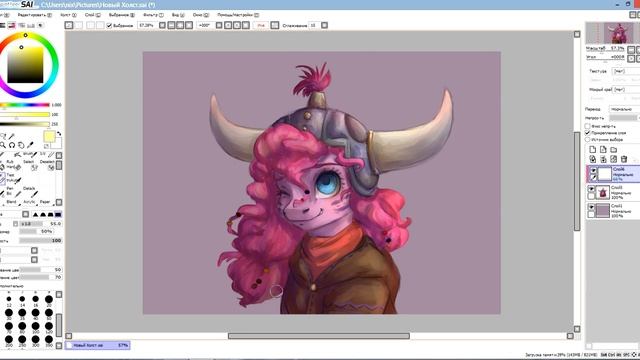This screenshot has height=360, width=640.
Task: Click the trash icon to delete layer
Action: (624, 159)
